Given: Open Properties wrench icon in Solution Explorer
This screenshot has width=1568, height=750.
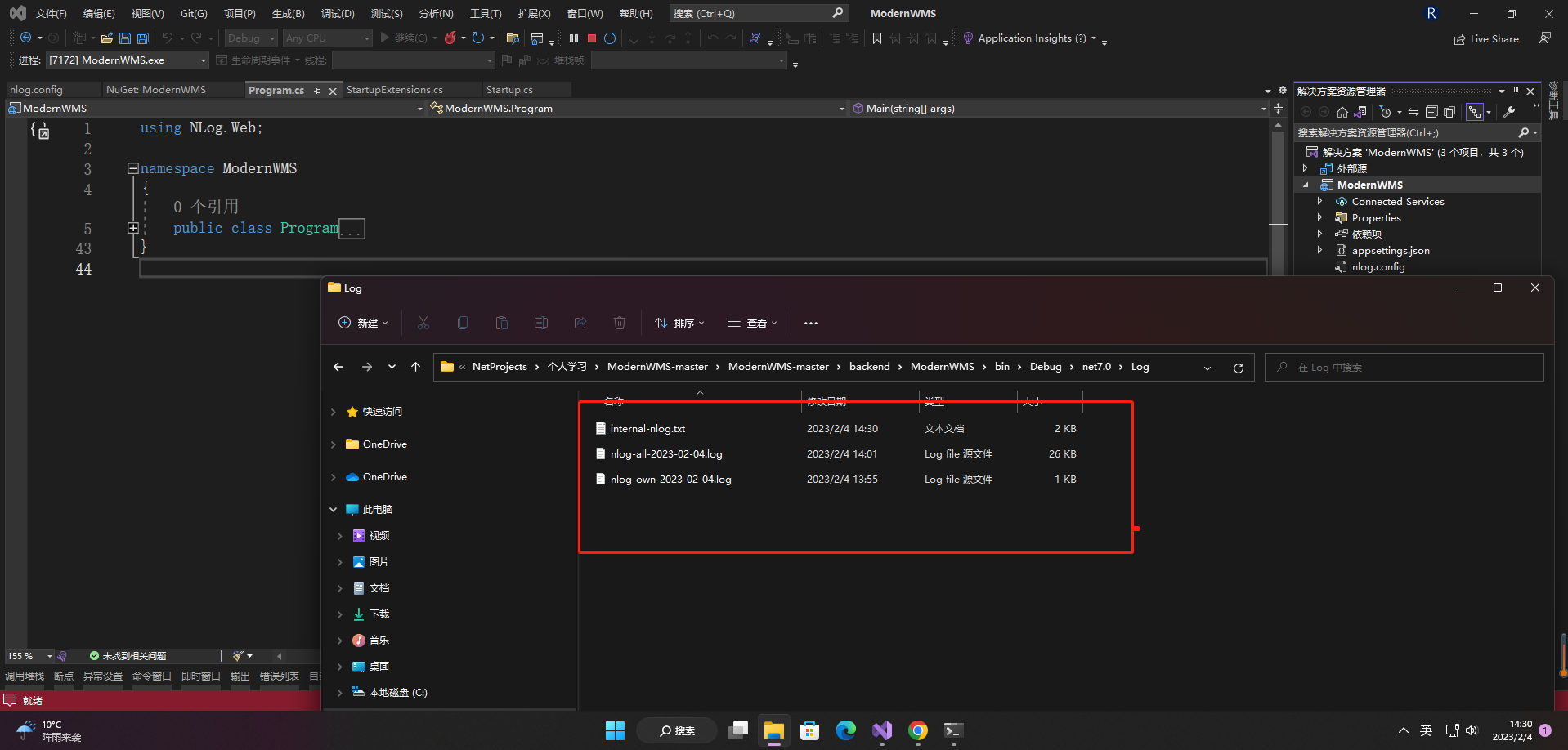Looking at the screenshot, I should (1509, 112).
